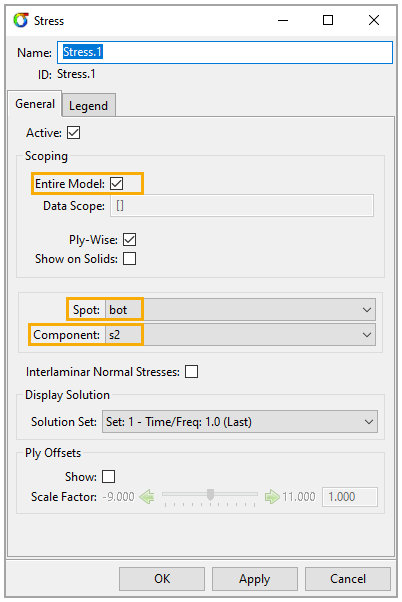Close the Stress dialog window
Viewport: 402px width, 602px height.
point(374,20)
